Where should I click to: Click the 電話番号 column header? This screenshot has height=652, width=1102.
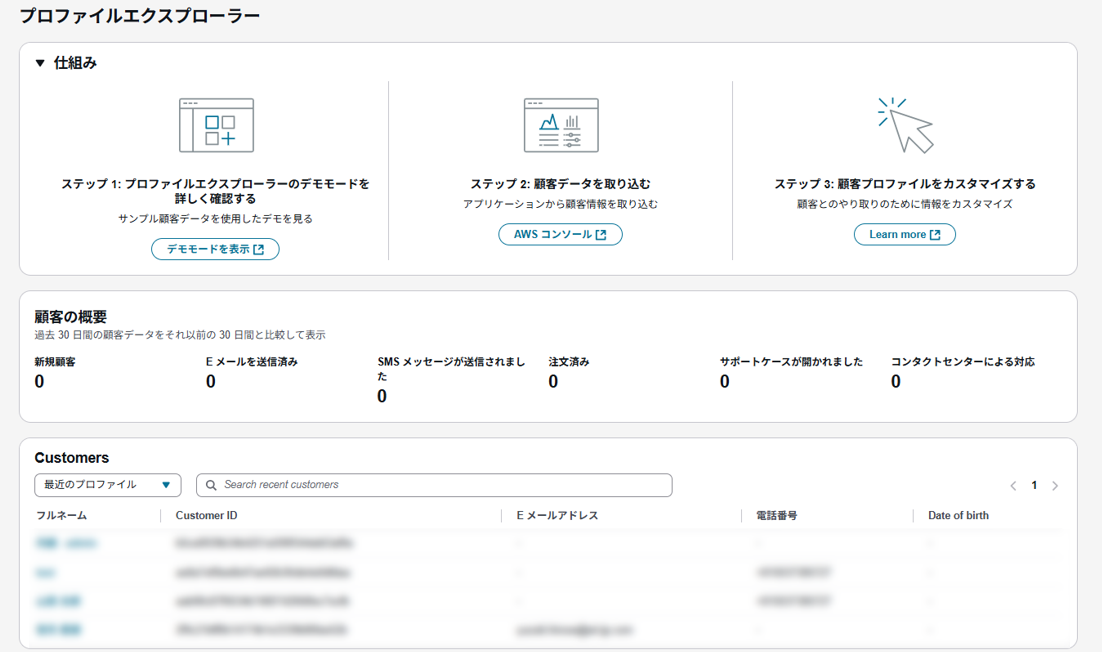coord(777,515)
